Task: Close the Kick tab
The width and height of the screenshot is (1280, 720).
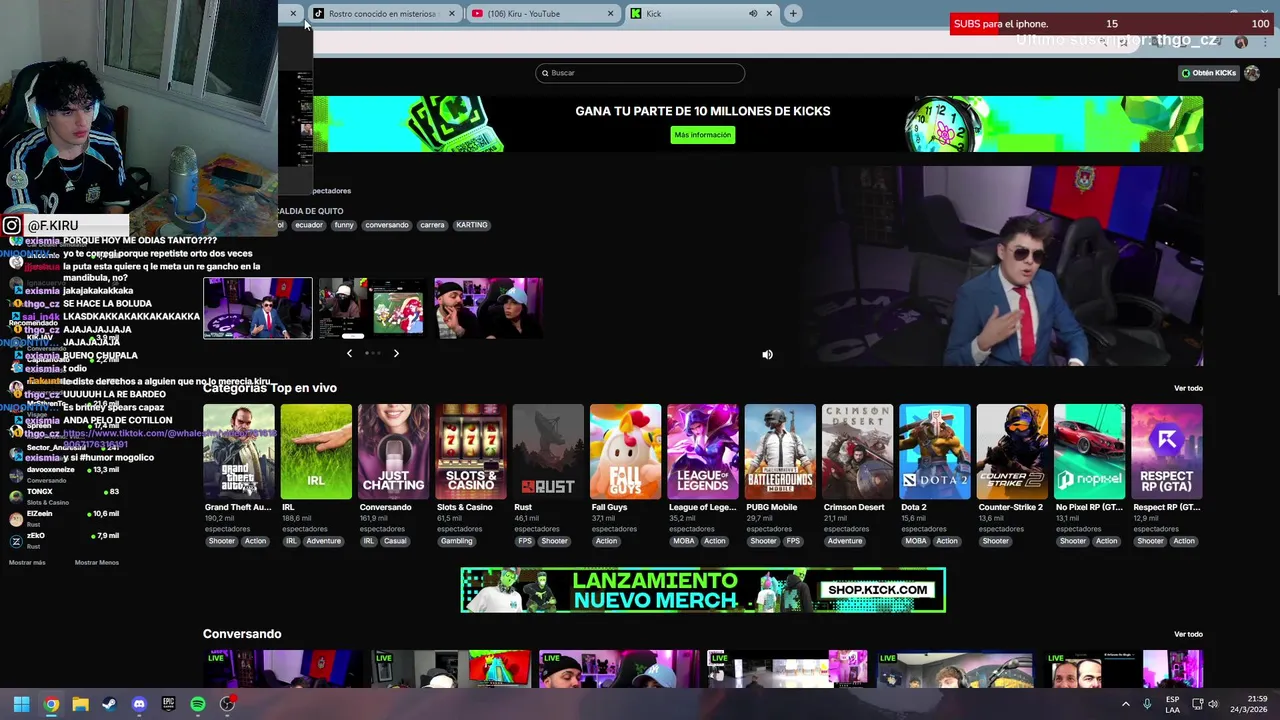Action: [769, 14]
